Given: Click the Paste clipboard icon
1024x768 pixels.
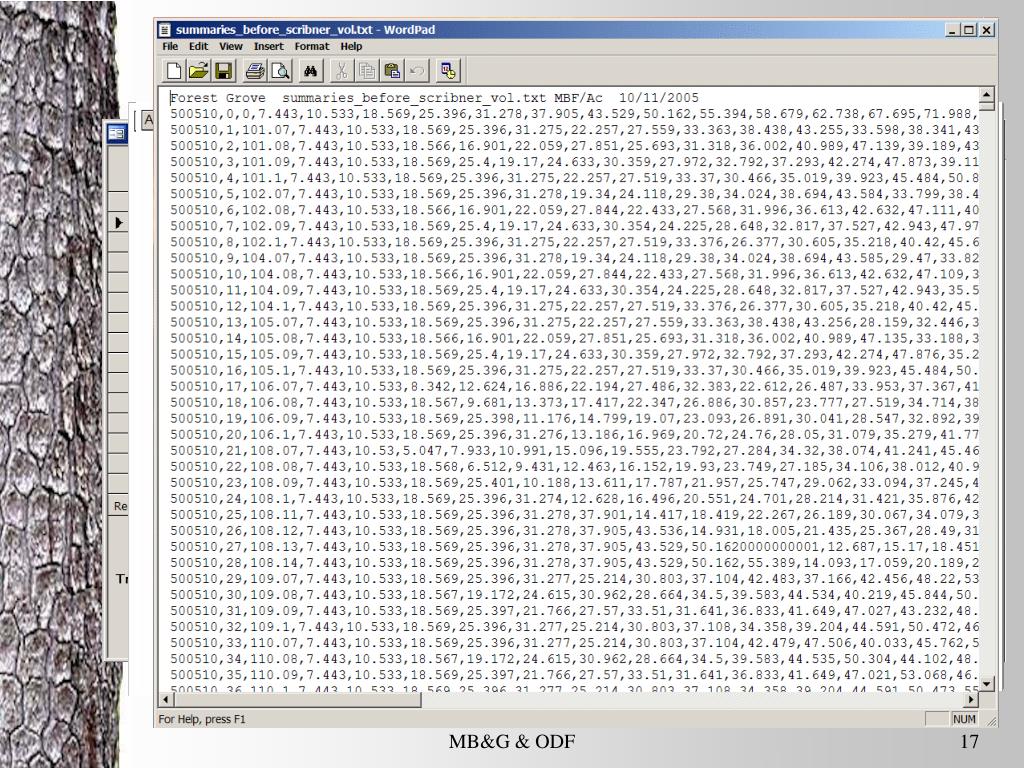Looking at the screenshot, I should [392, 71].
